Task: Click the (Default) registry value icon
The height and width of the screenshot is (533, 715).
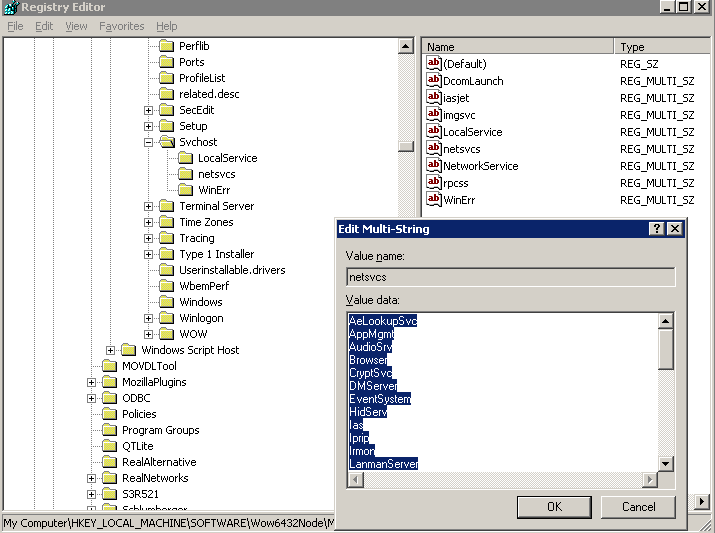Action: pos(433,63)
